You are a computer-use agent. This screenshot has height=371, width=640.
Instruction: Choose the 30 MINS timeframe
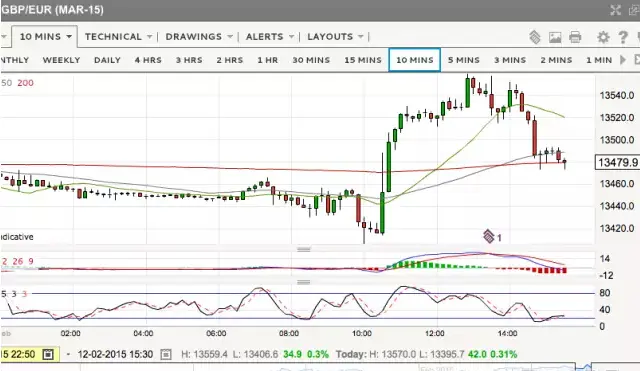coord(311,60)
